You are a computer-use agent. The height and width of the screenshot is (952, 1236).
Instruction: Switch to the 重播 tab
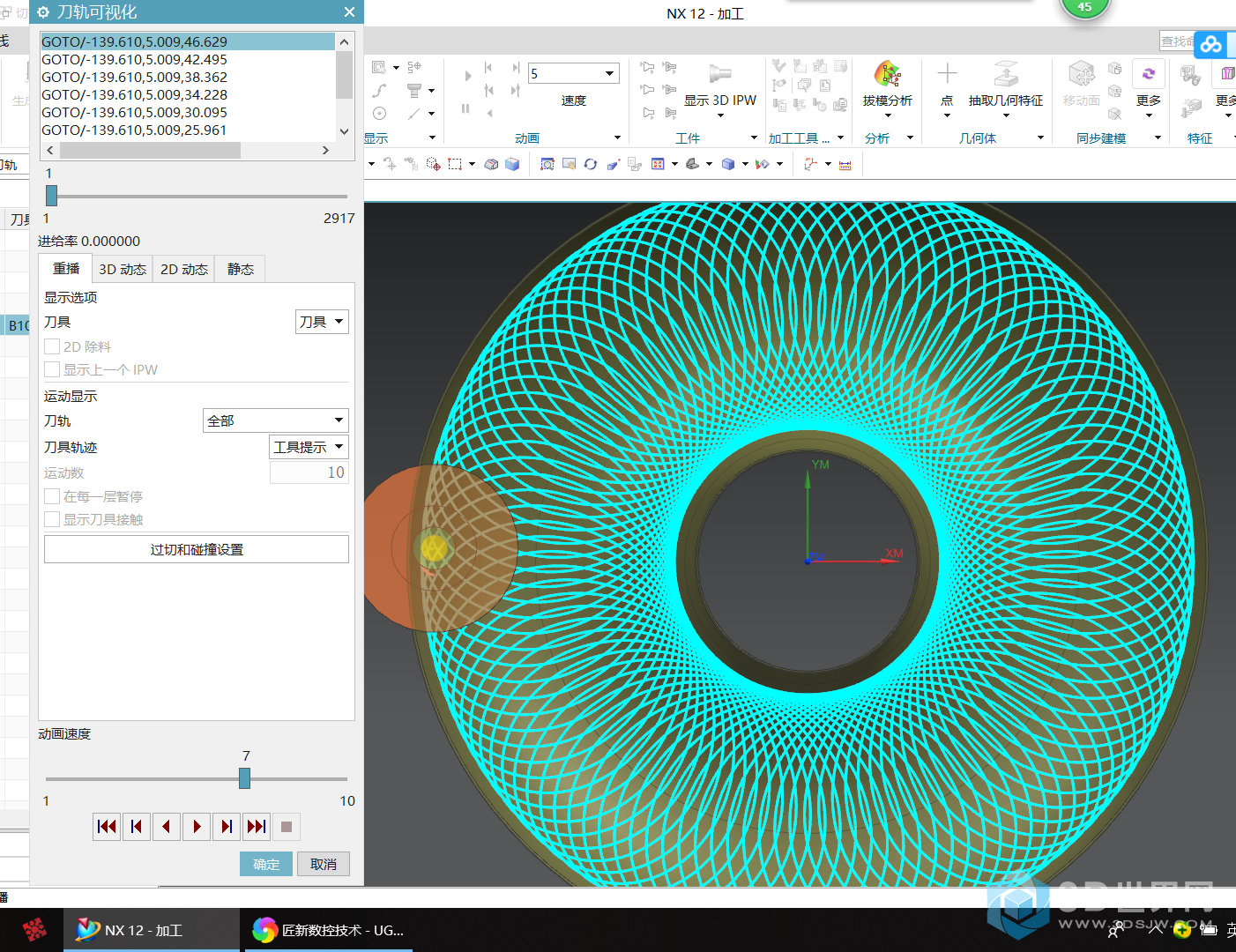pyautogui.click(x=66, y=269)
